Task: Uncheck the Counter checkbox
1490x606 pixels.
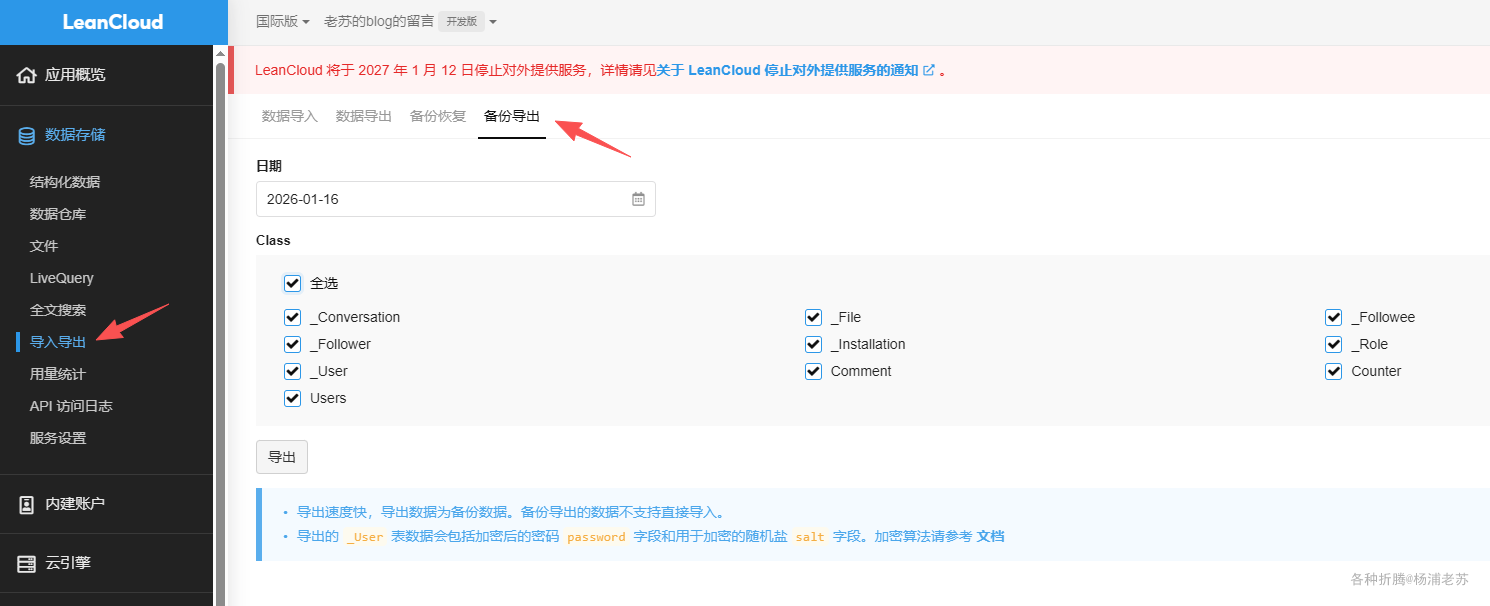Action: pyautogui.click(x=1333, y=371)
